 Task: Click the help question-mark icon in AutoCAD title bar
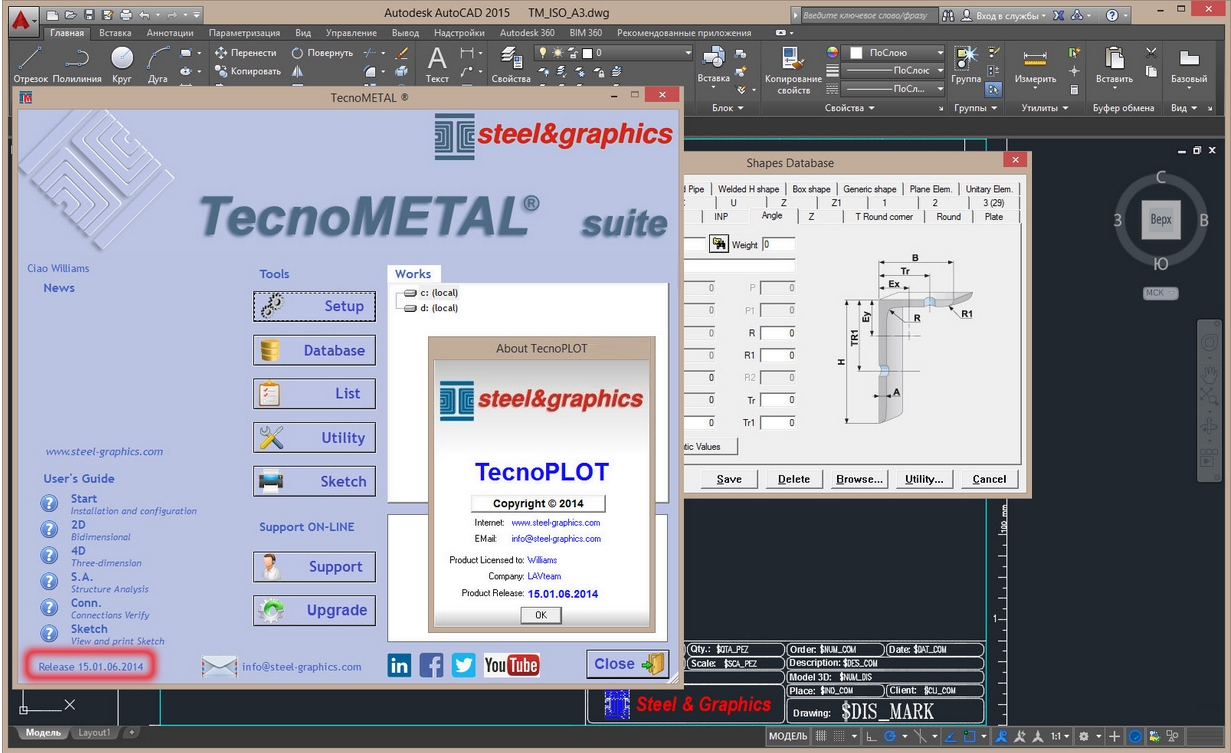(1112, 15)
